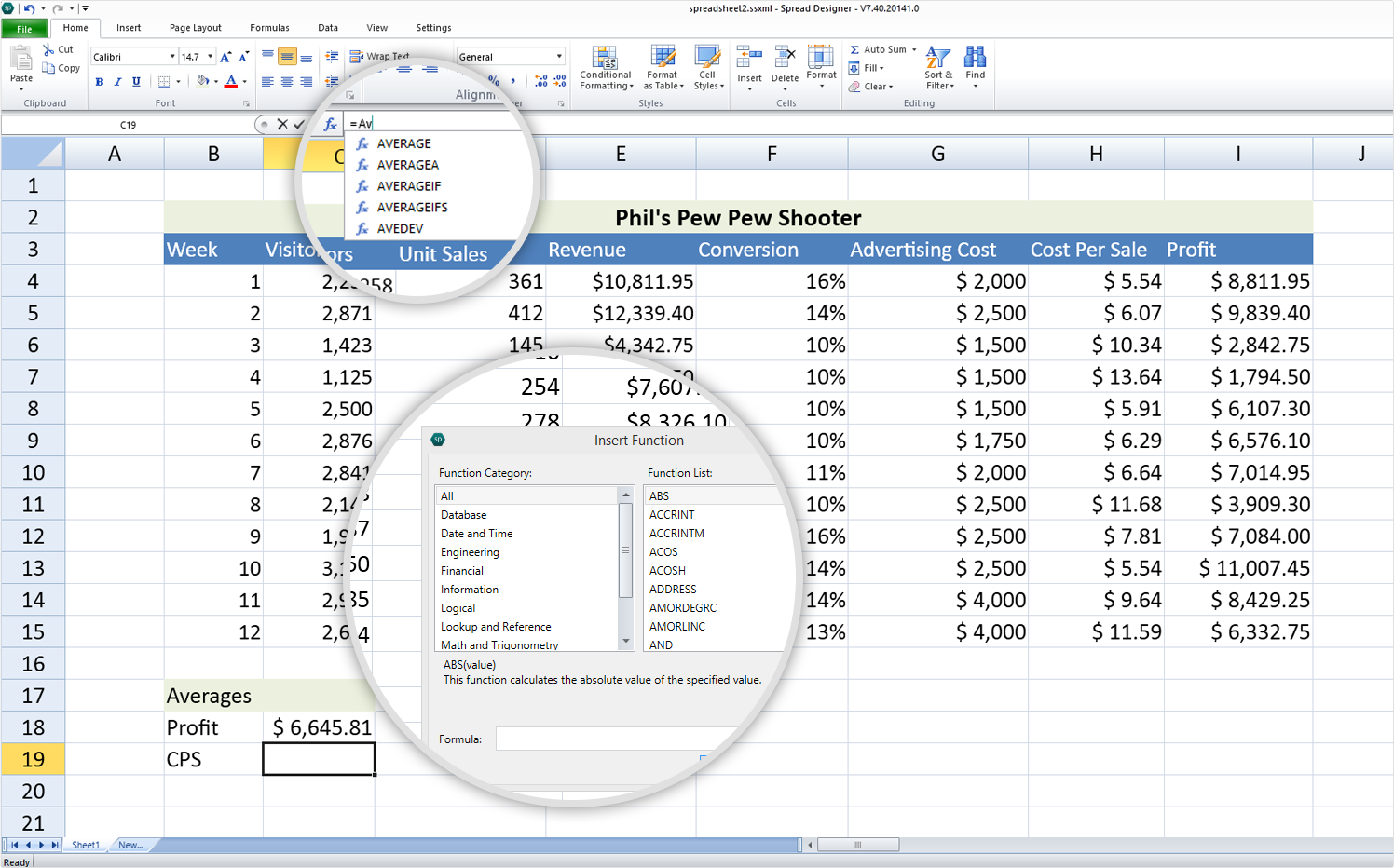
Task: Toggle underline formatting
Action: (136, 82)
